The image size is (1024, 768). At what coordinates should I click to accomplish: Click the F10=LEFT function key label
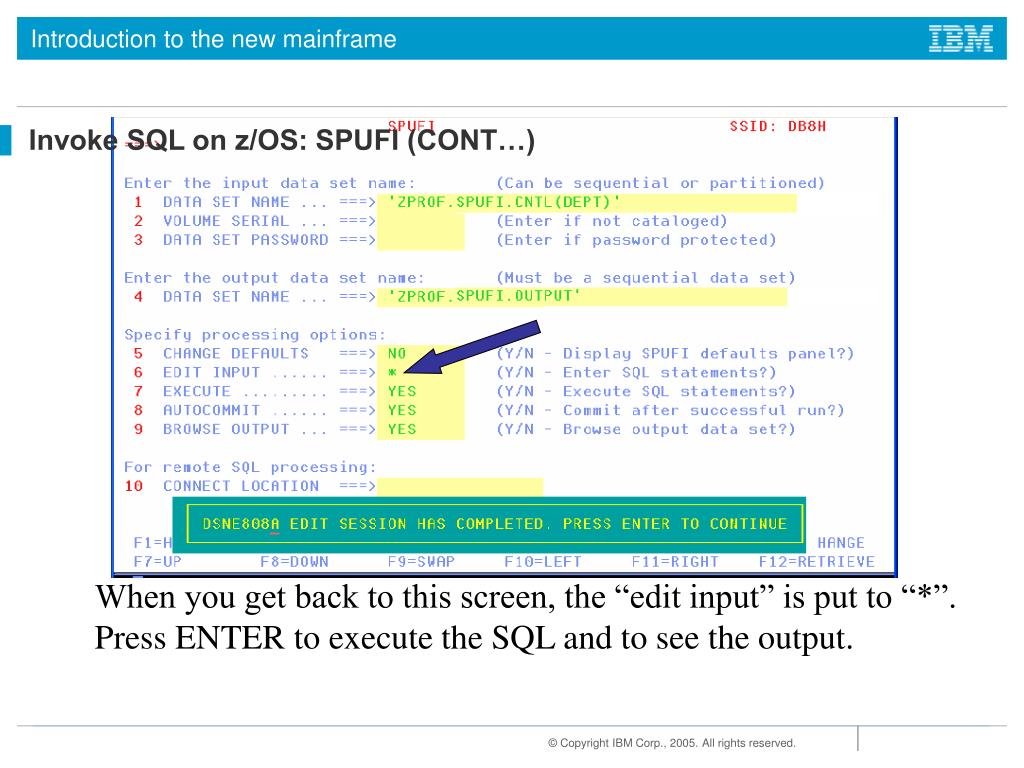pyautogui.click(x=542, y=562)
